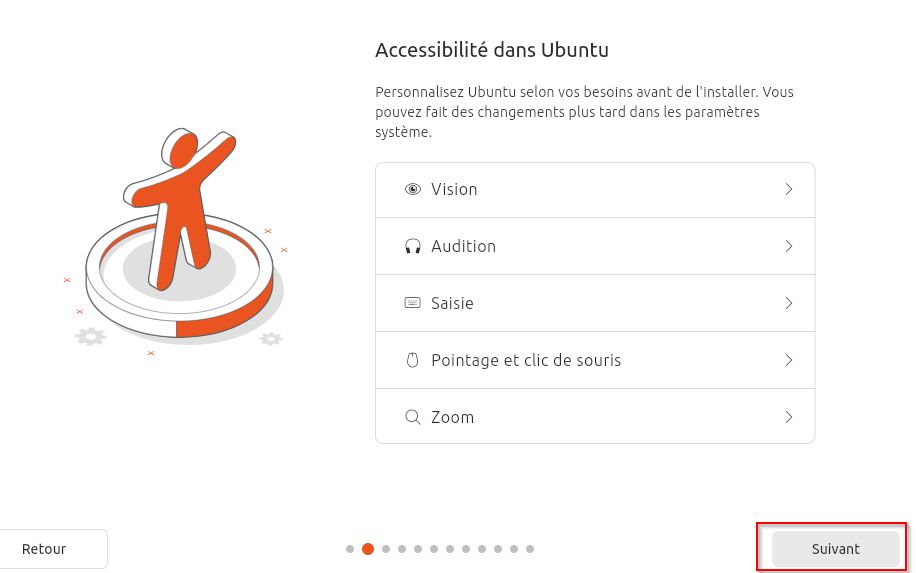Click the first grey page indicator dot
This screenshot has width=916, height=573.
[350, 549]
